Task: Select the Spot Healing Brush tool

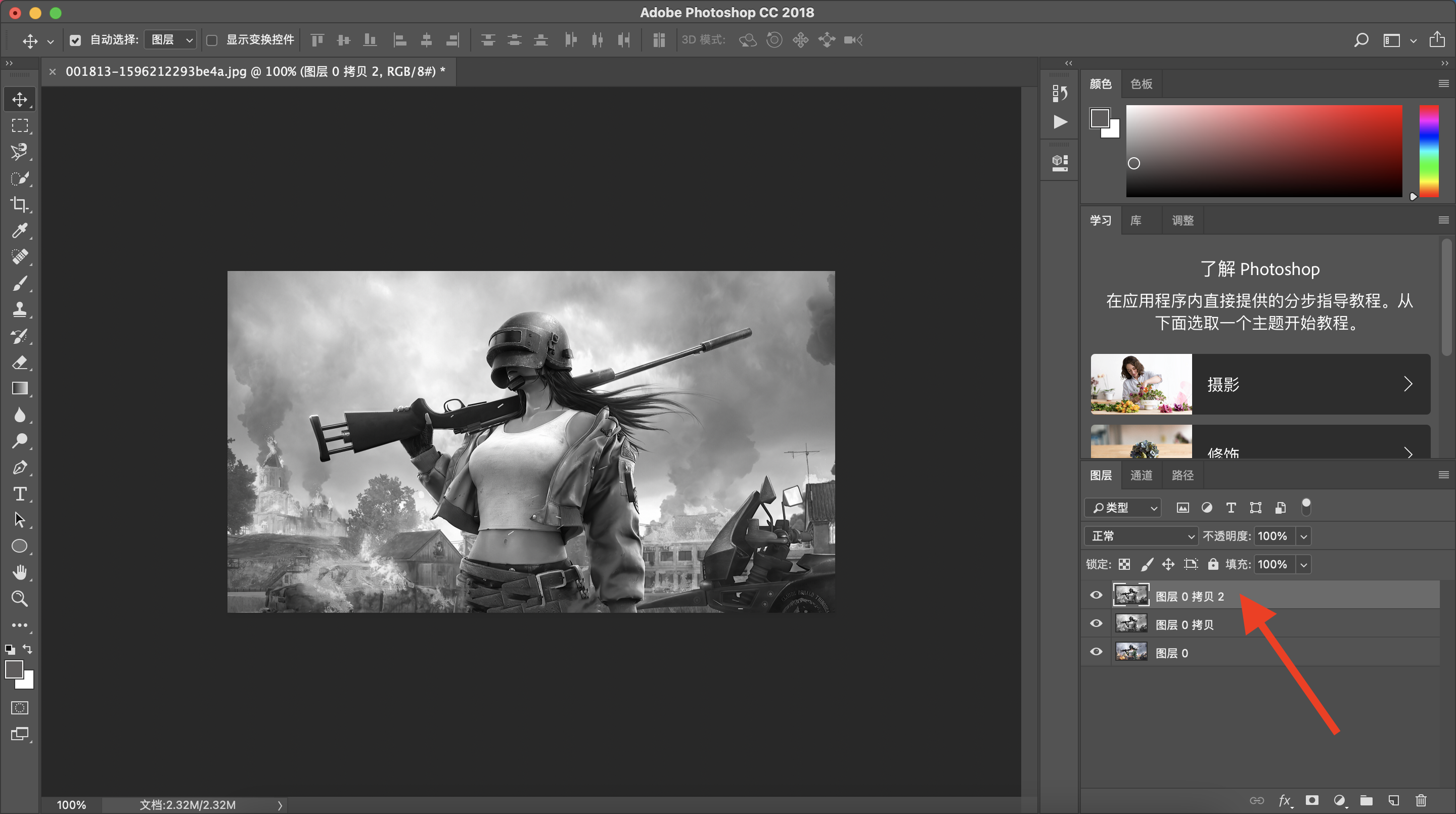Action: pos(20,257)
